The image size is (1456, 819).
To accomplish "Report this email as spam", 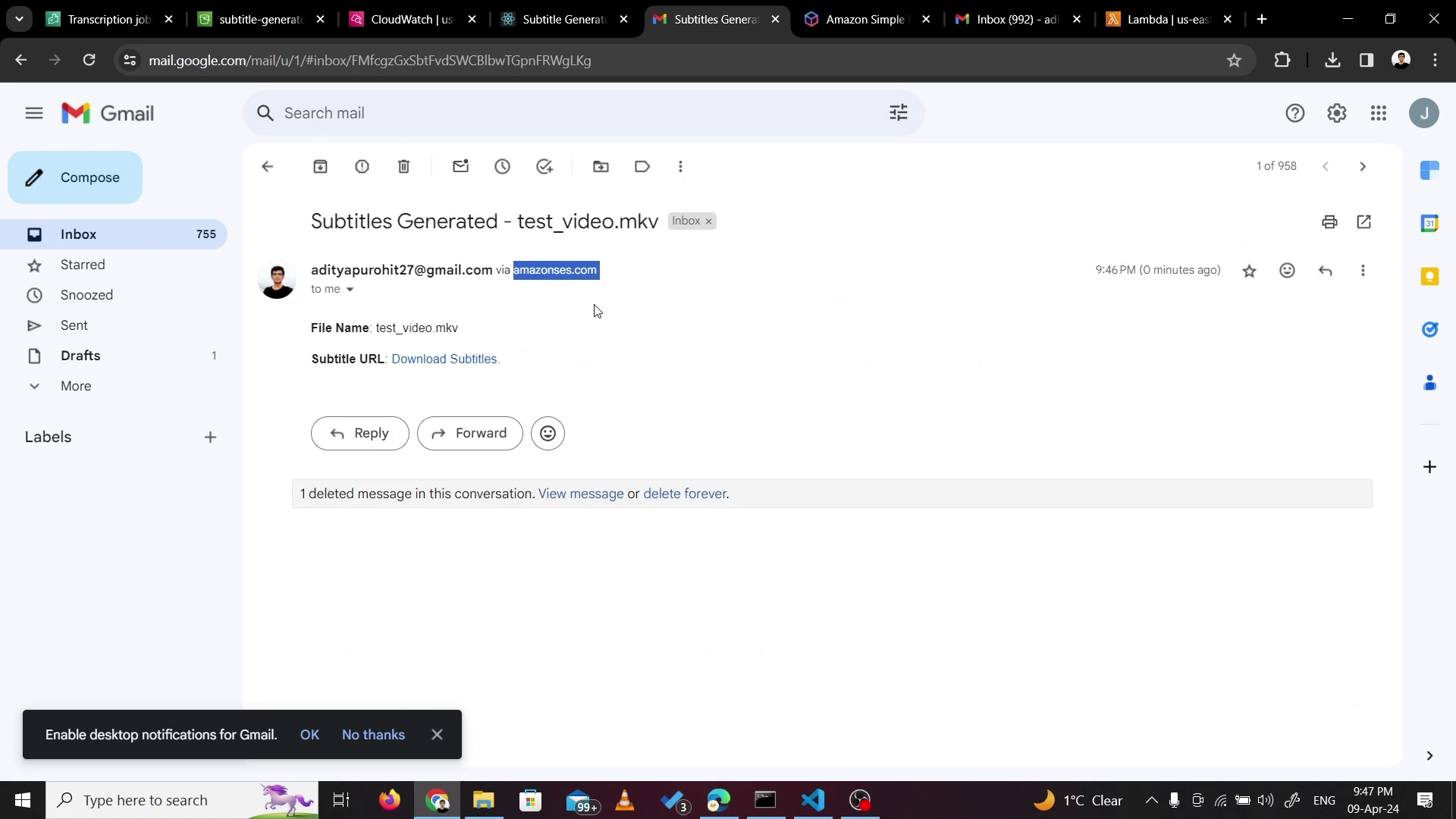I will [x=362, y=167].
